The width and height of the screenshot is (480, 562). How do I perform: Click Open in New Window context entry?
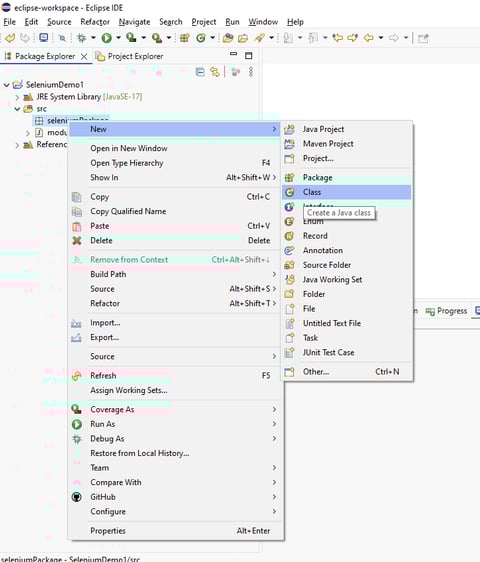[x=175, y=148]
